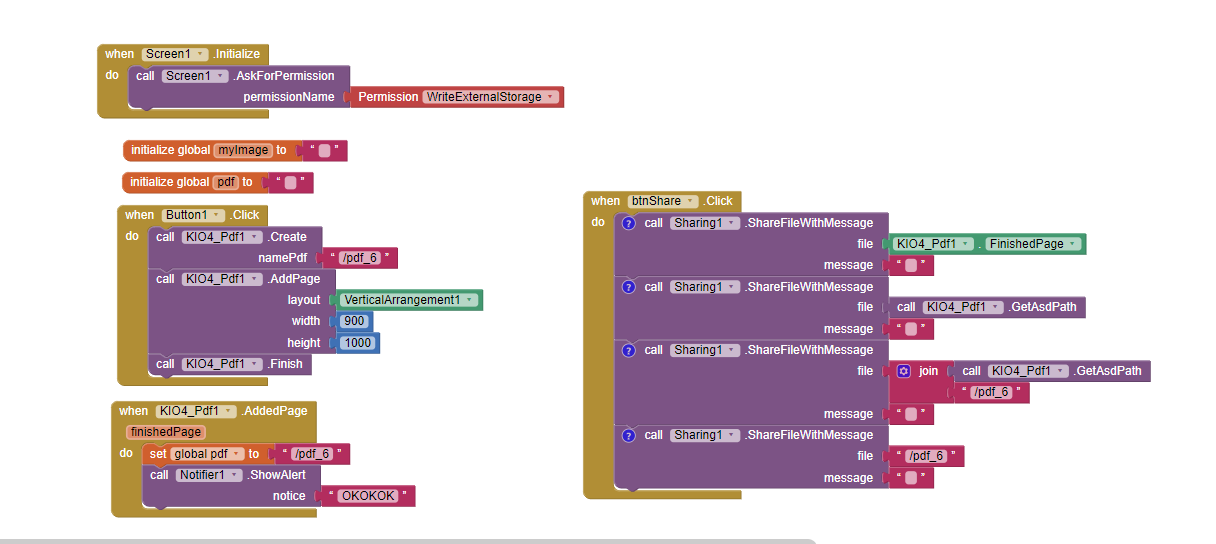This screenshot has width=1216, height=544.
Task: Click the width value 900 field
Action: tap(354, 321)
